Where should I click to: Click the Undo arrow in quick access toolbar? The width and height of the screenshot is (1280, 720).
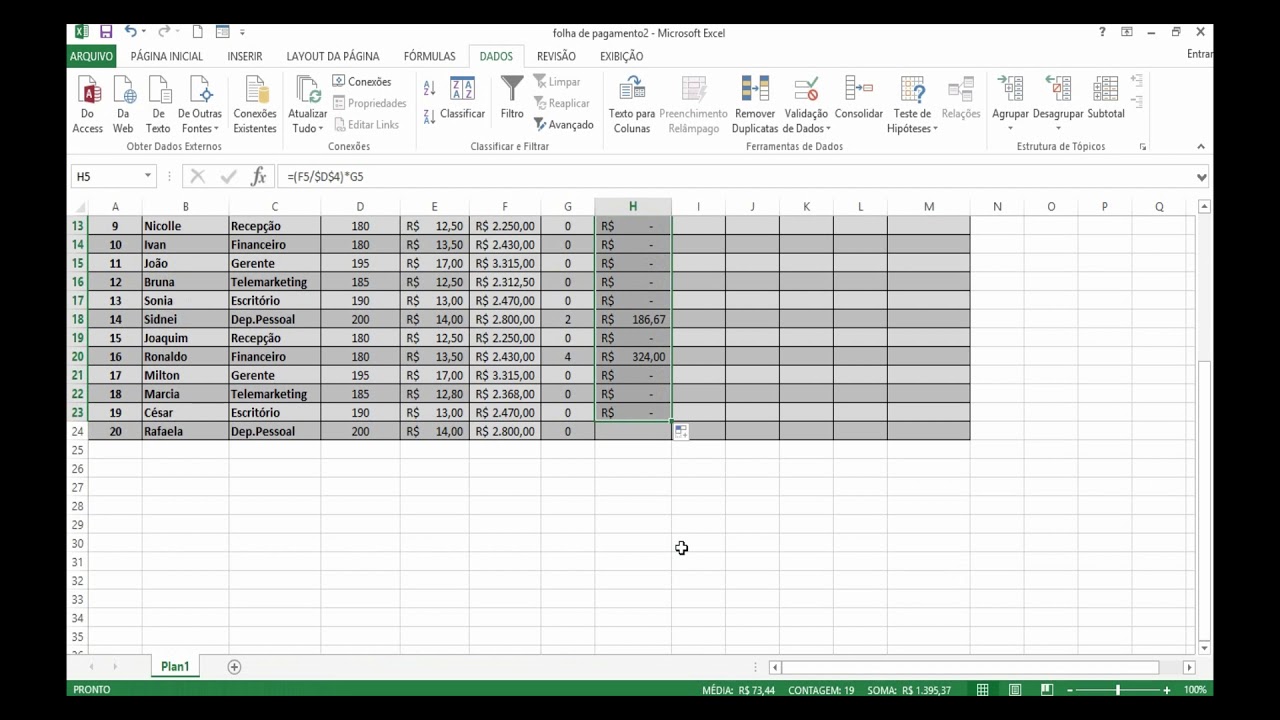(x=130, y=32)
